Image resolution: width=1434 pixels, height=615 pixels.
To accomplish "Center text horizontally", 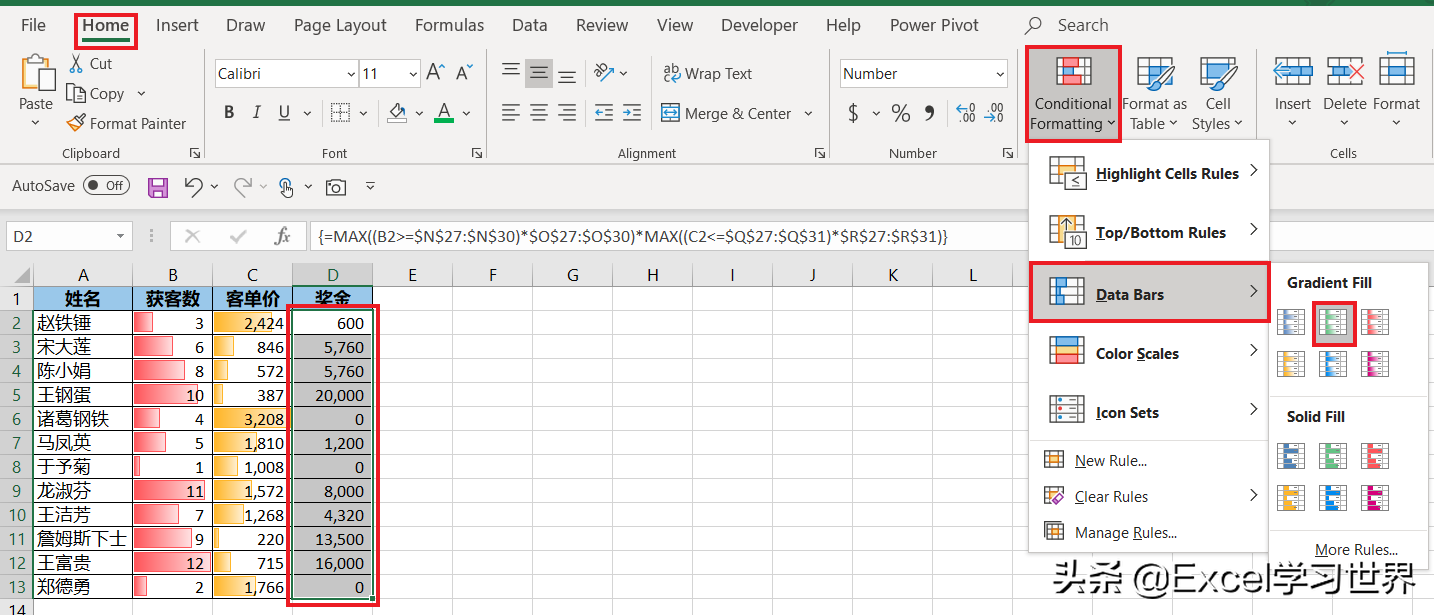I will [x=539, y=113].
